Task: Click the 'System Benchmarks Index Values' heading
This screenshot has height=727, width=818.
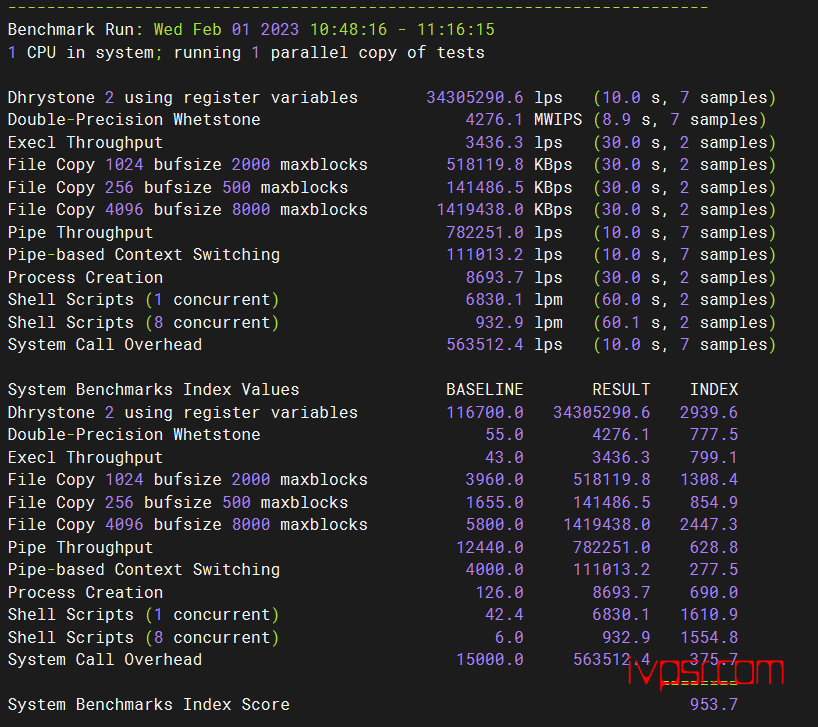Action: tap(153, 390)
